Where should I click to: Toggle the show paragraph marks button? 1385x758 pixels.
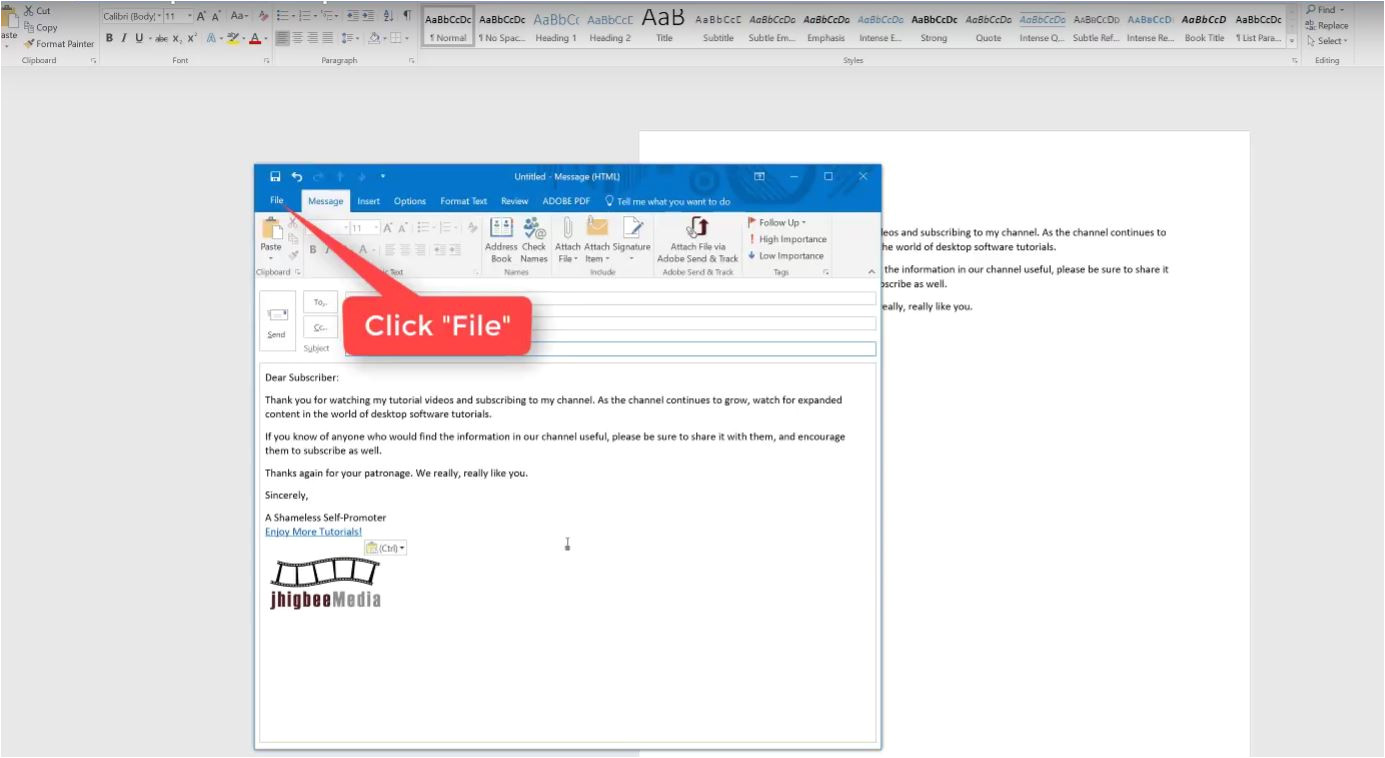coord(407,16)
